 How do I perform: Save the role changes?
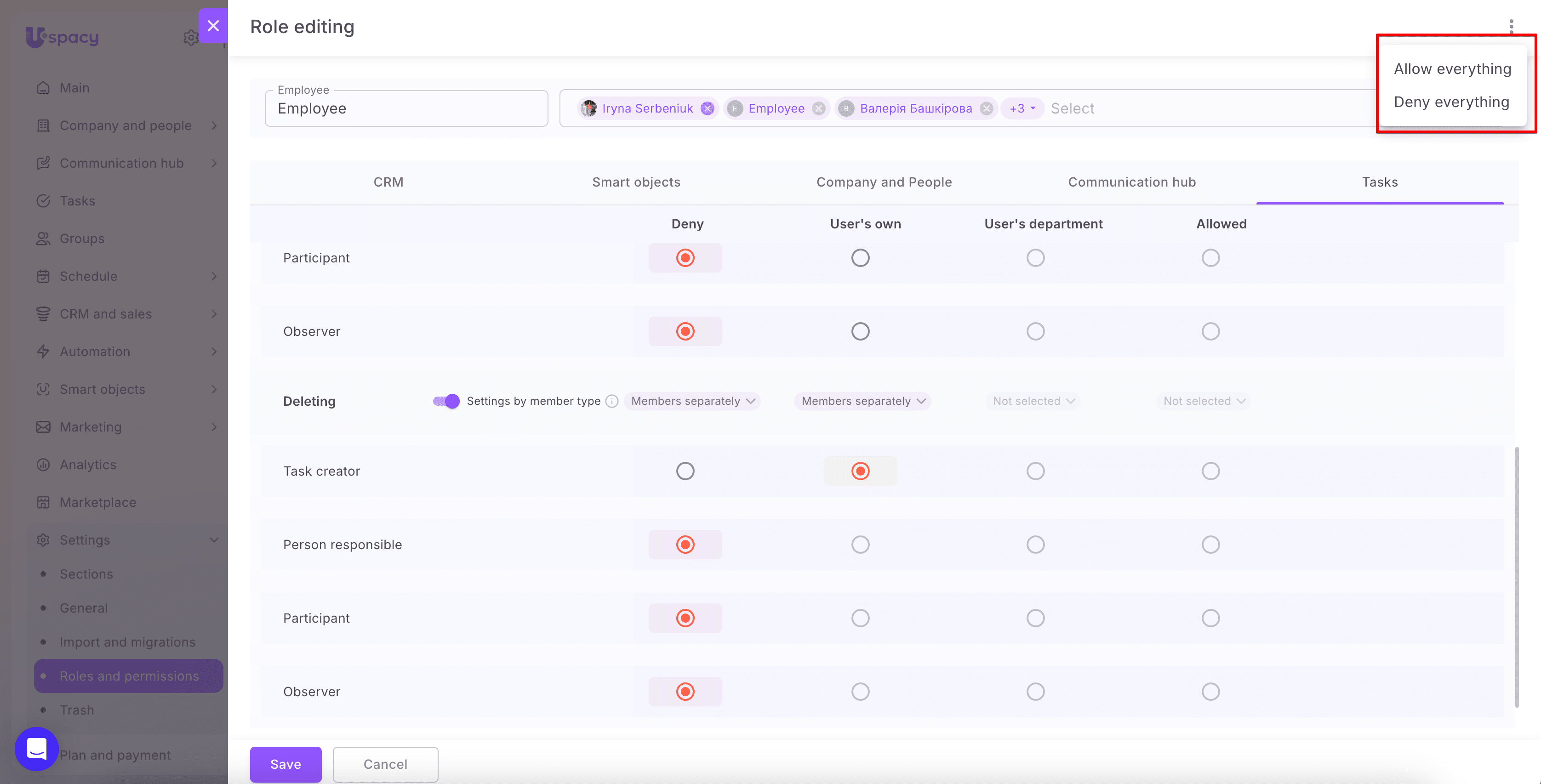click(x=285, y=764)
